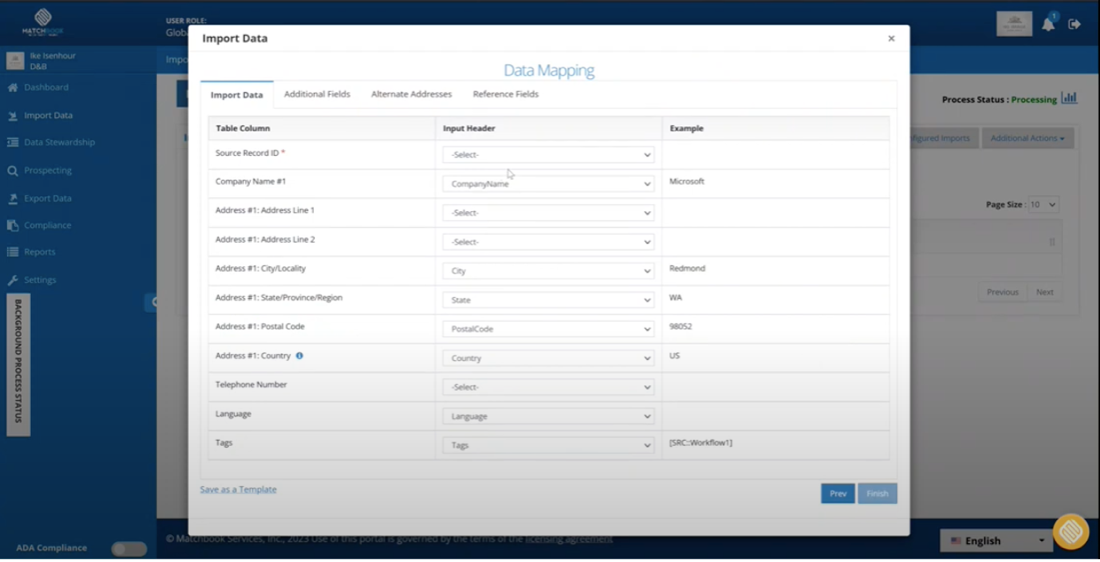Click the Matchbook logo in the header
1100x562 pixels.
click(x=43, y=22)
